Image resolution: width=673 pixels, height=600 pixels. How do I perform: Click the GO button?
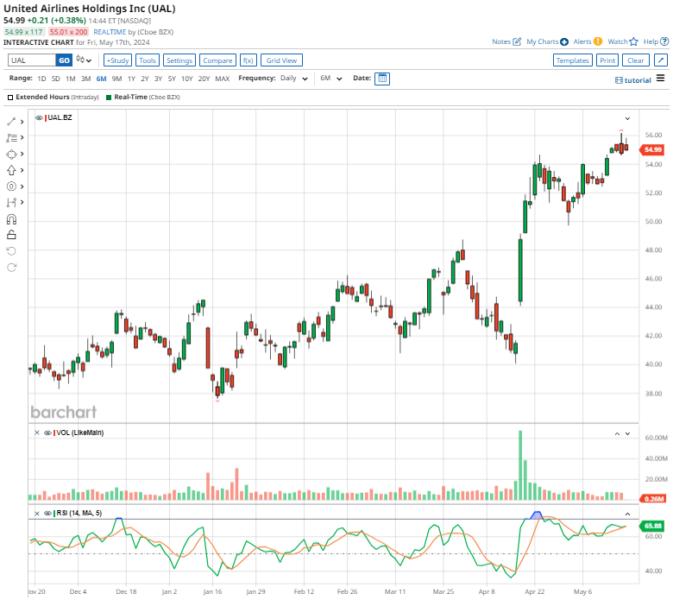pos(64,60)
